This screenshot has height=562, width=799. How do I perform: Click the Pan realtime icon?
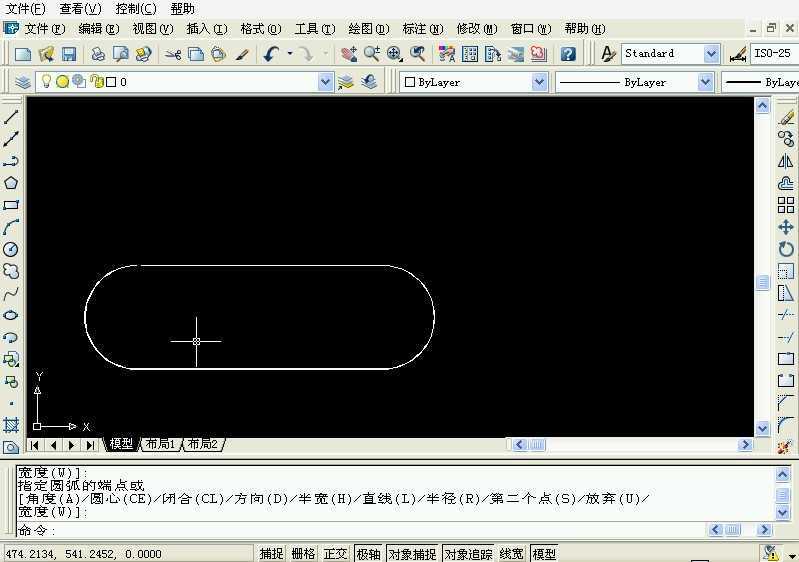click(349, 54)
